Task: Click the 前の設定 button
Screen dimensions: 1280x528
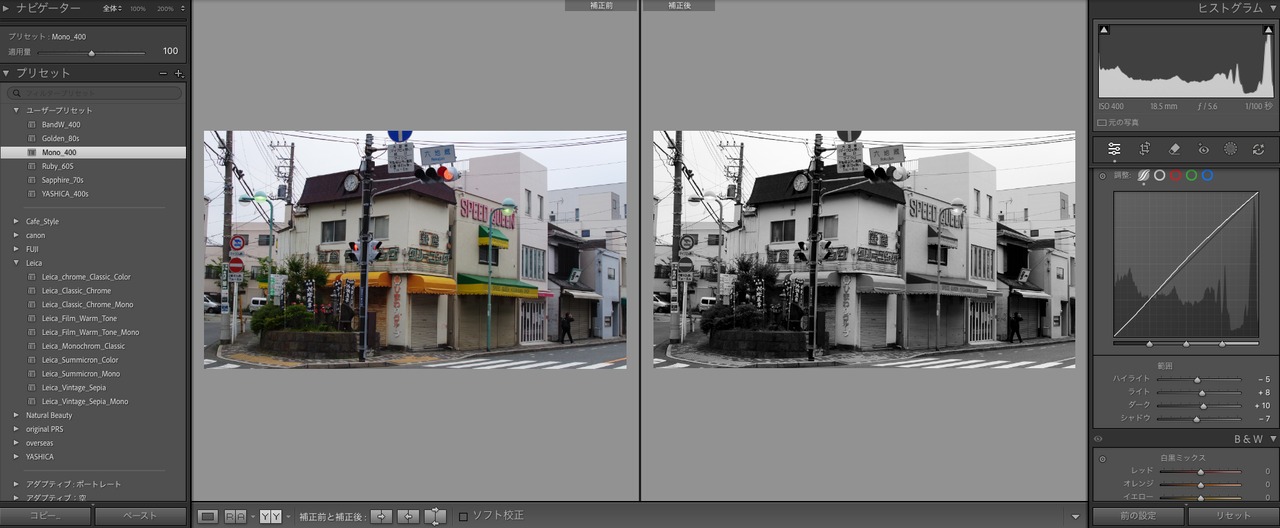Action: point(1138,516)
